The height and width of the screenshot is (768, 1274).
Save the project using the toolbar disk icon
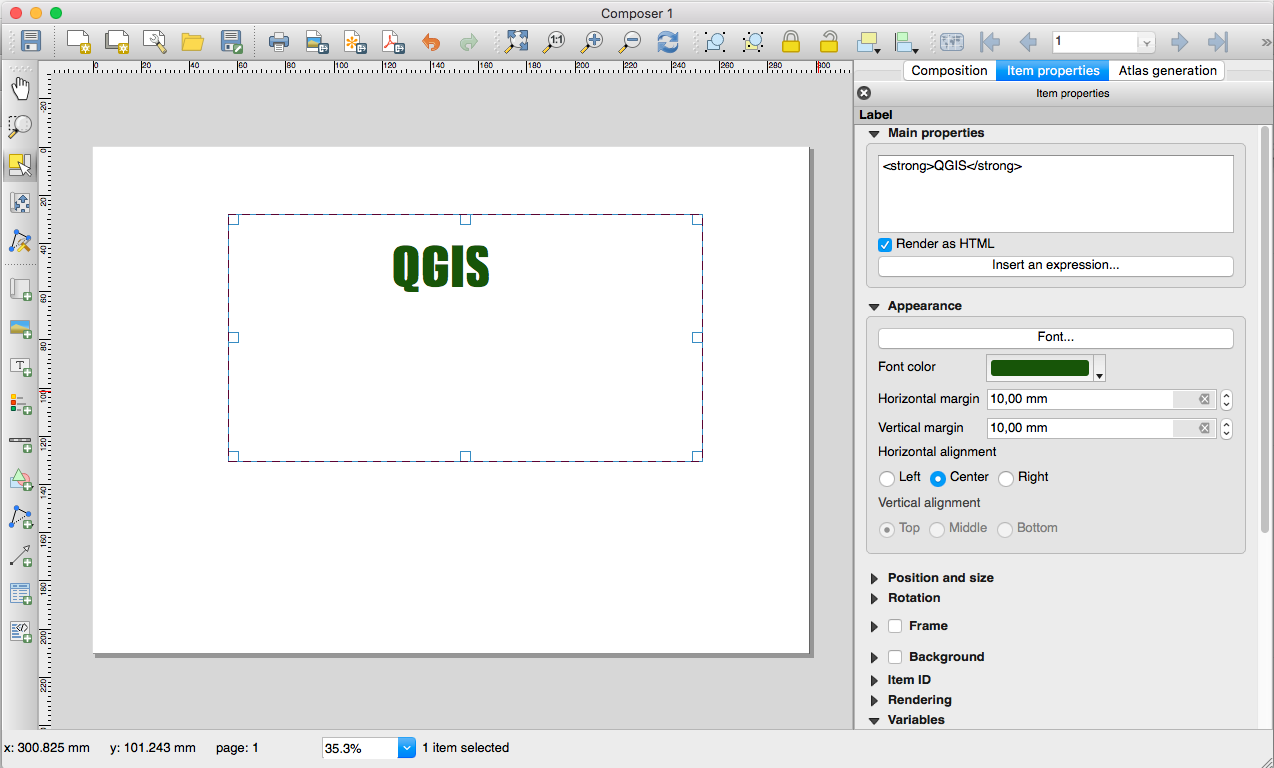pos(30,42)
